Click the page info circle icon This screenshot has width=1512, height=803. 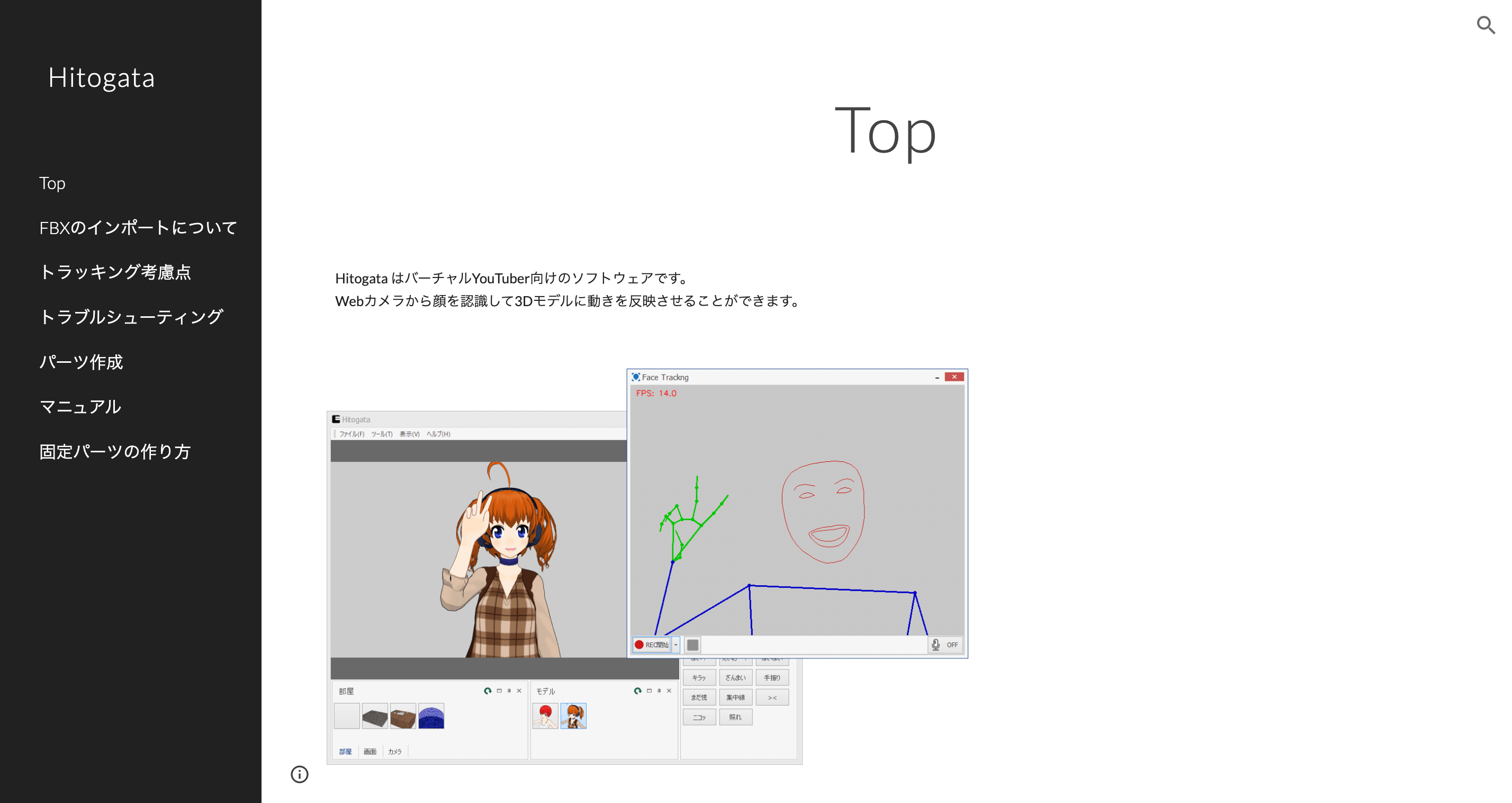[x=299, y=774]
